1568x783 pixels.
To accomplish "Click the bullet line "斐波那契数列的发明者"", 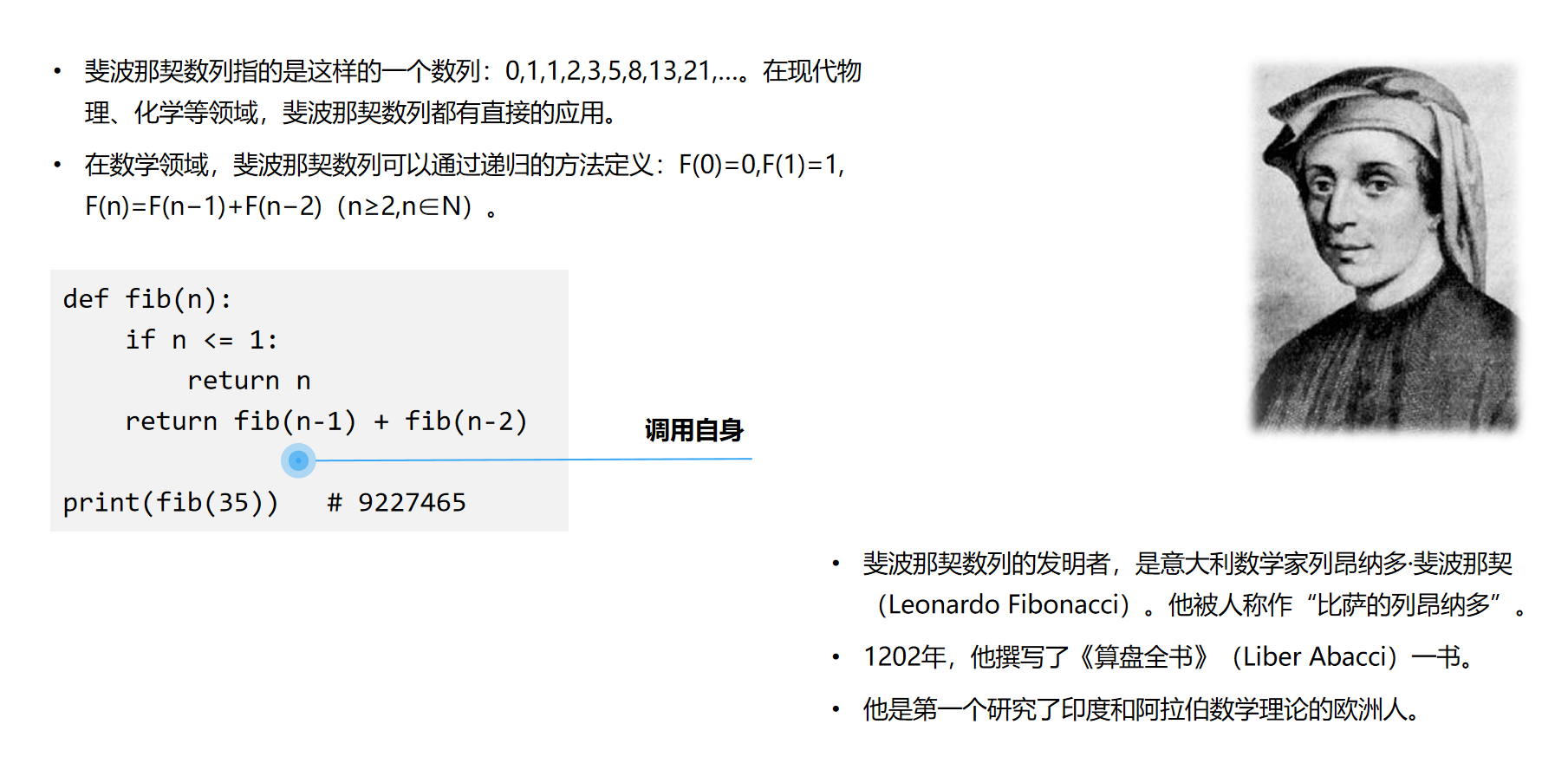I will [x=986, y=564].
